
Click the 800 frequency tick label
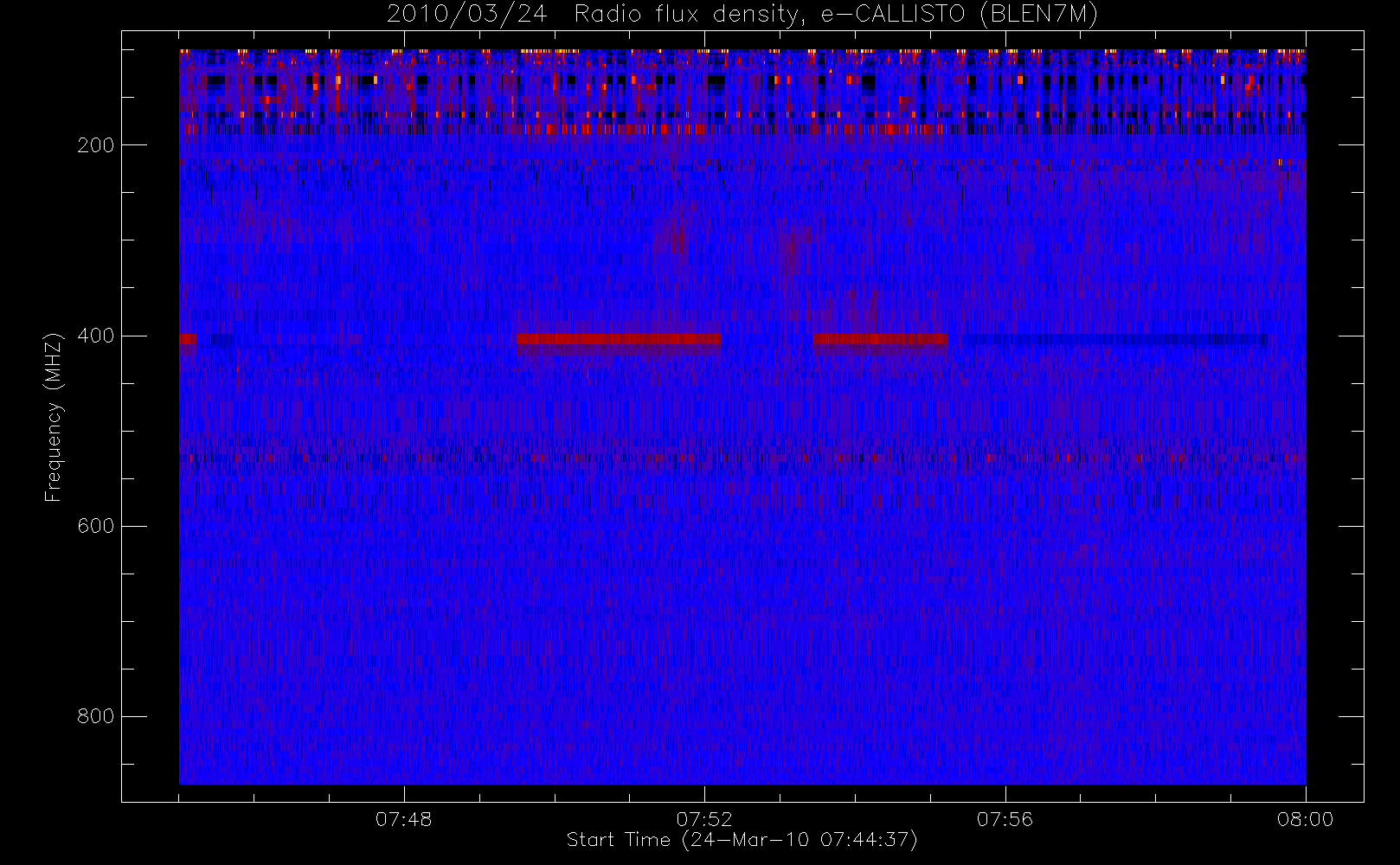[95, 716]
